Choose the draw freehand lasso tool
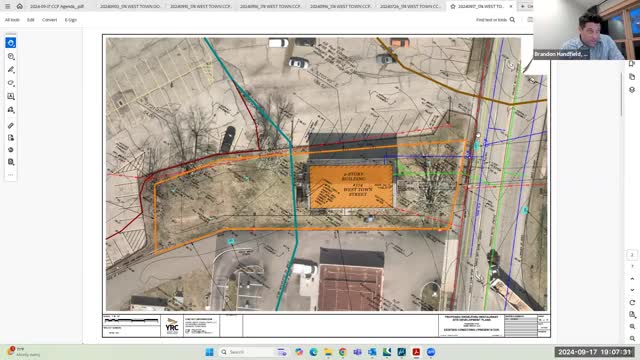 click(11, 83)
